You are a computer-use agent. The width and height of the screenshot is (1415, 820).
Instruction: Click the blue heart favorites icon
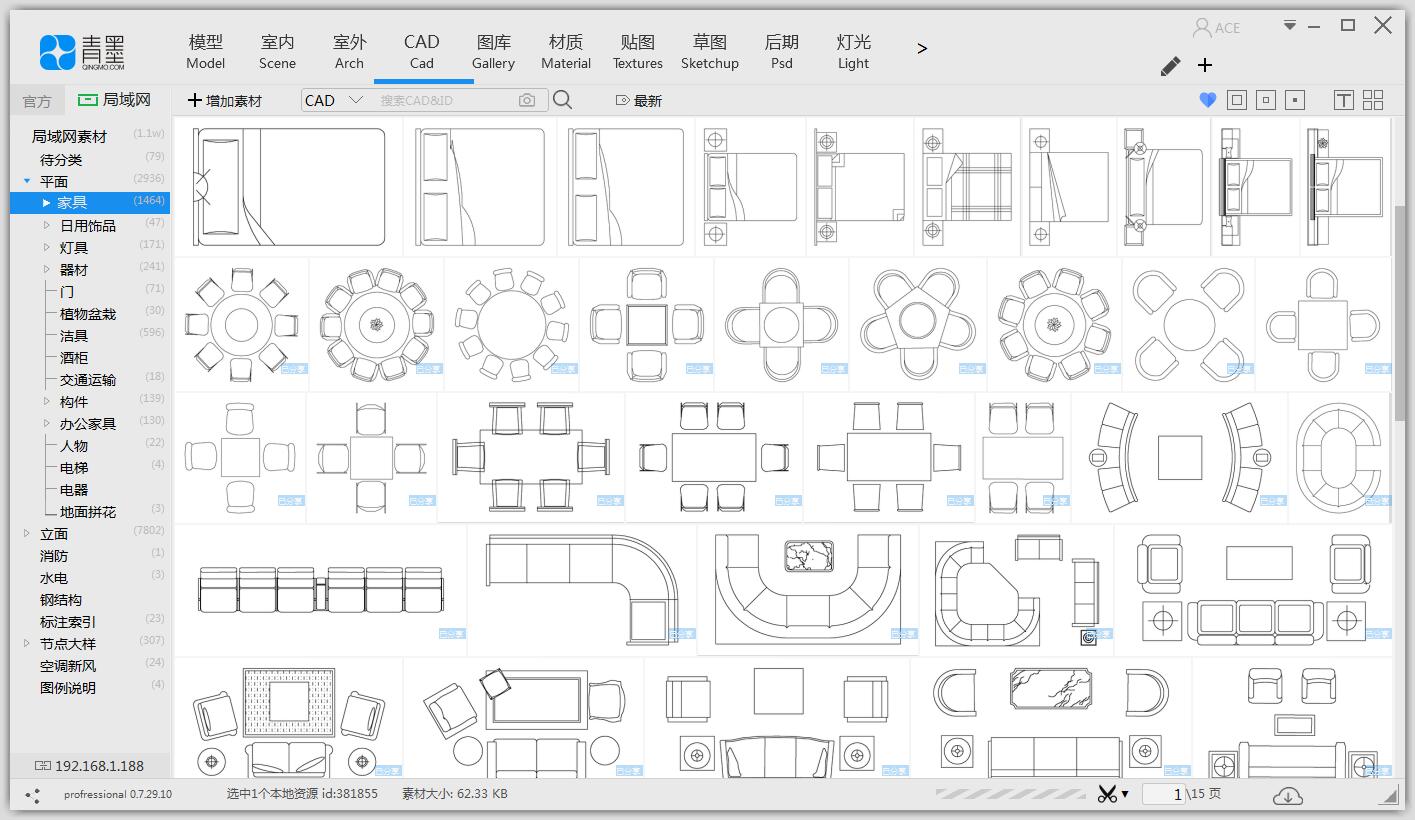(1207, 100)
